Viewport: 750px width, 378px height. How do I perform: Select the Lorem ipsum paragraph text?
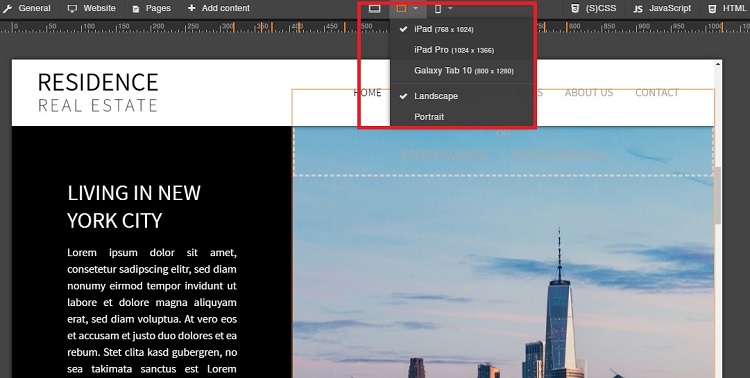[152, 311]
